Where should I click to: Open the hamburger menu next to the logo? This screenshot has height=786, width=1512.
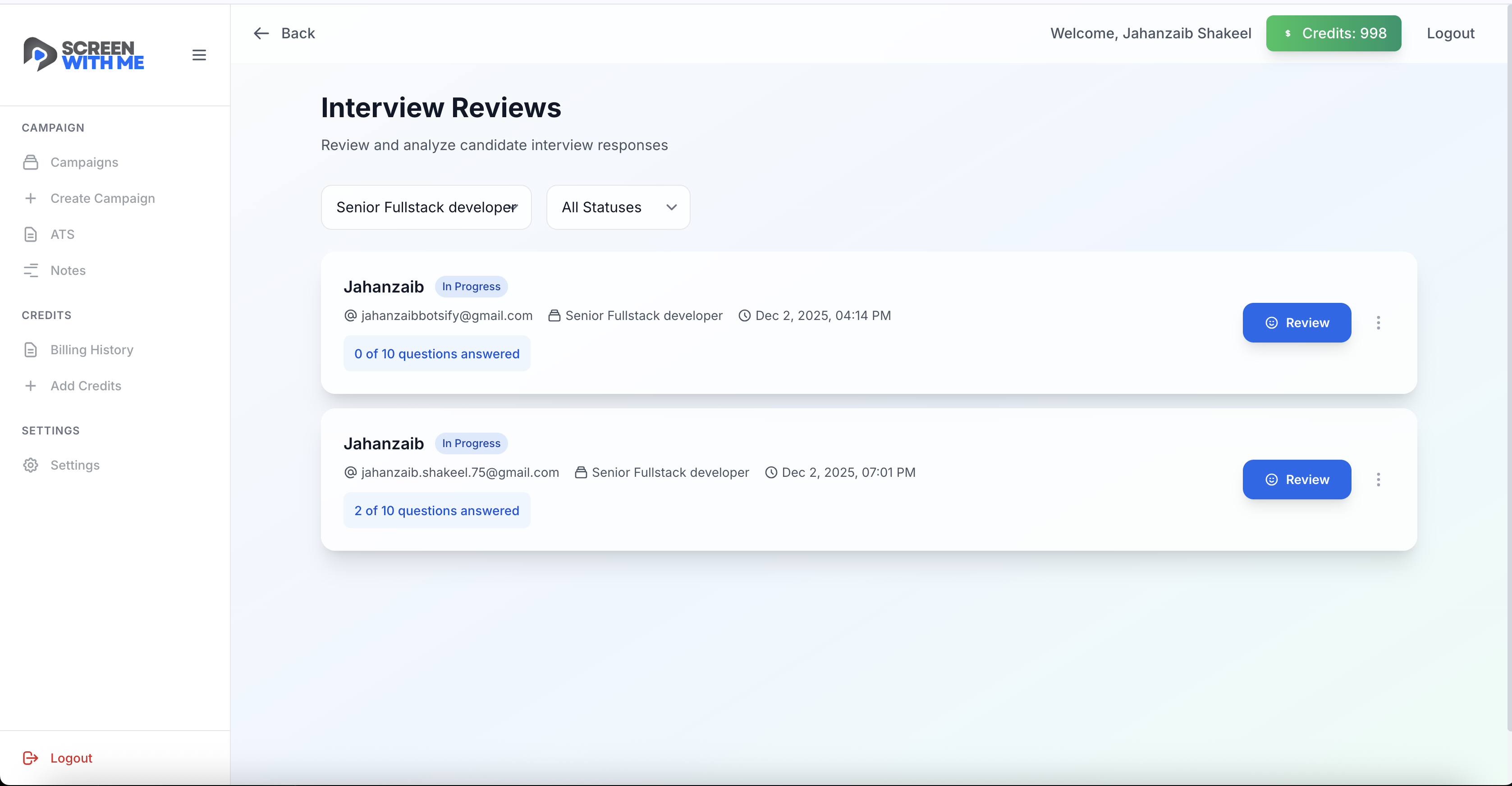pyautogui.click(x=199, y=55)
